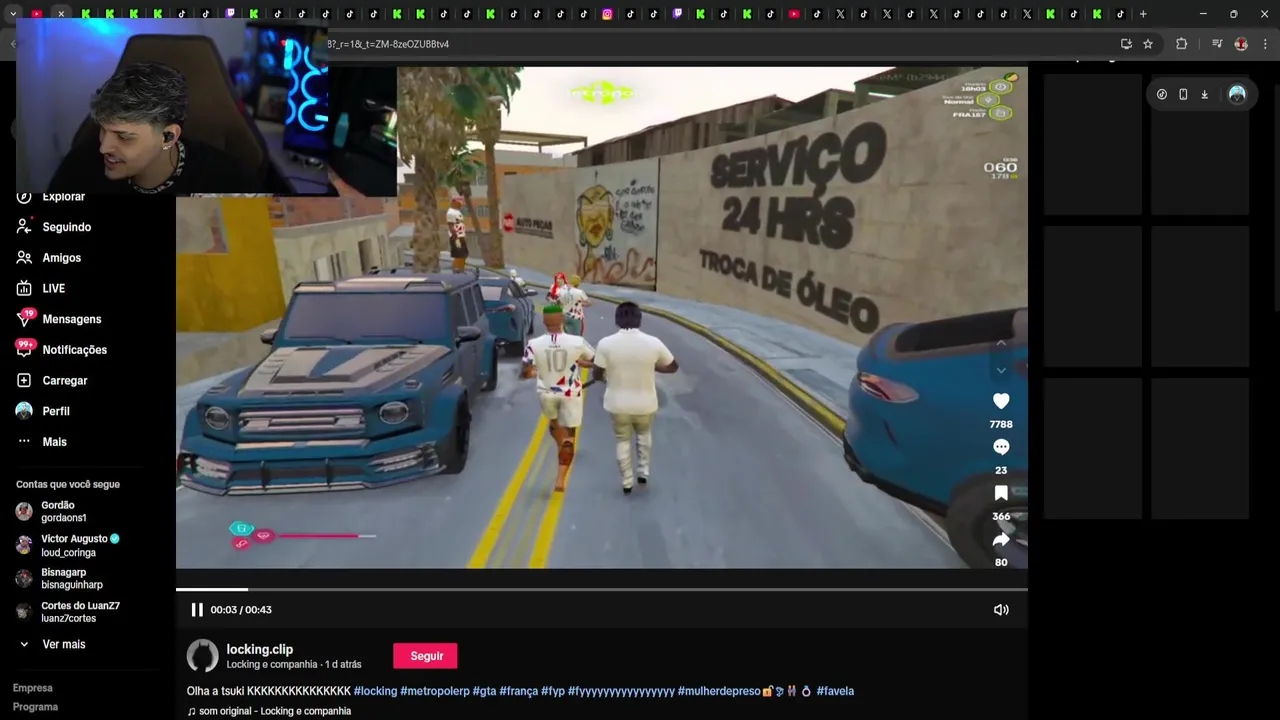
Task: Click the download desktop app icon
Action: point(1204,94)
